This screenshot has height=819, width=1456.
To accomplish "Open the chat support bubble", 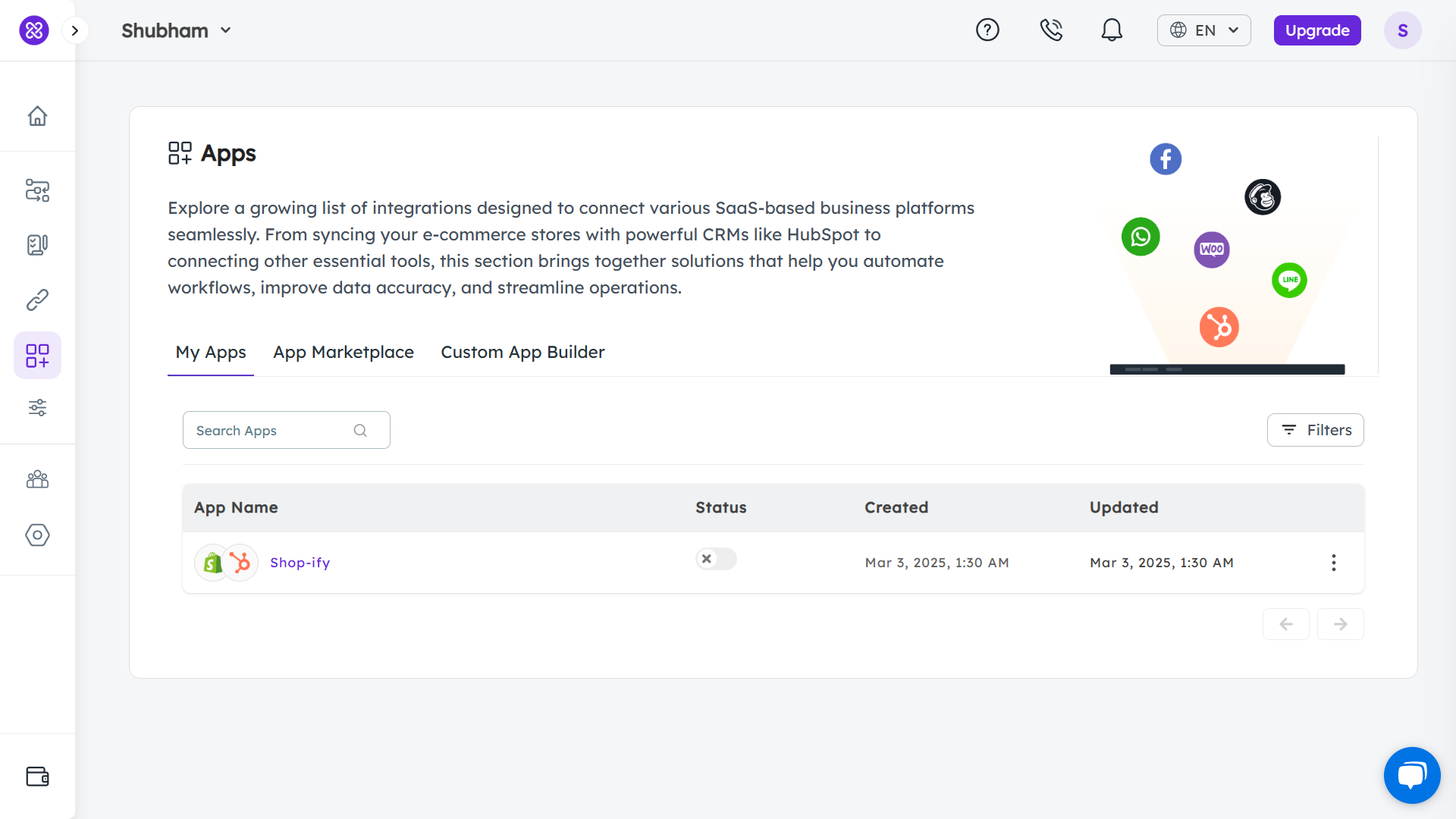I will (1412, 775).
